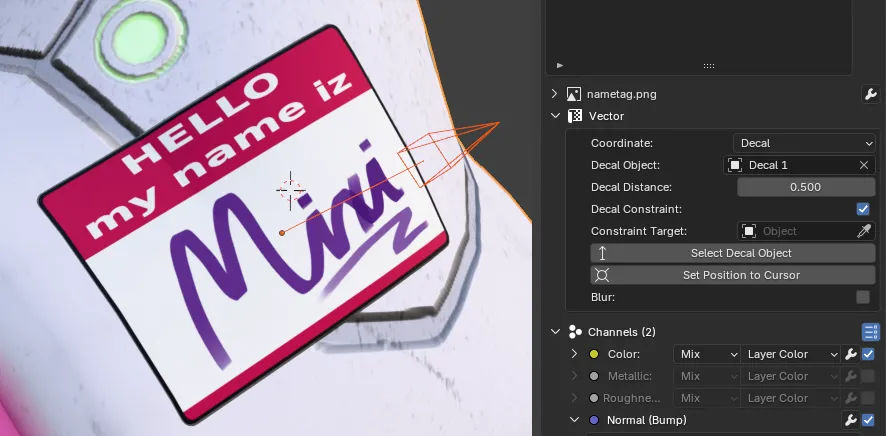Click the wrench icon in Normal (Bump) row

tap(850, 420)
